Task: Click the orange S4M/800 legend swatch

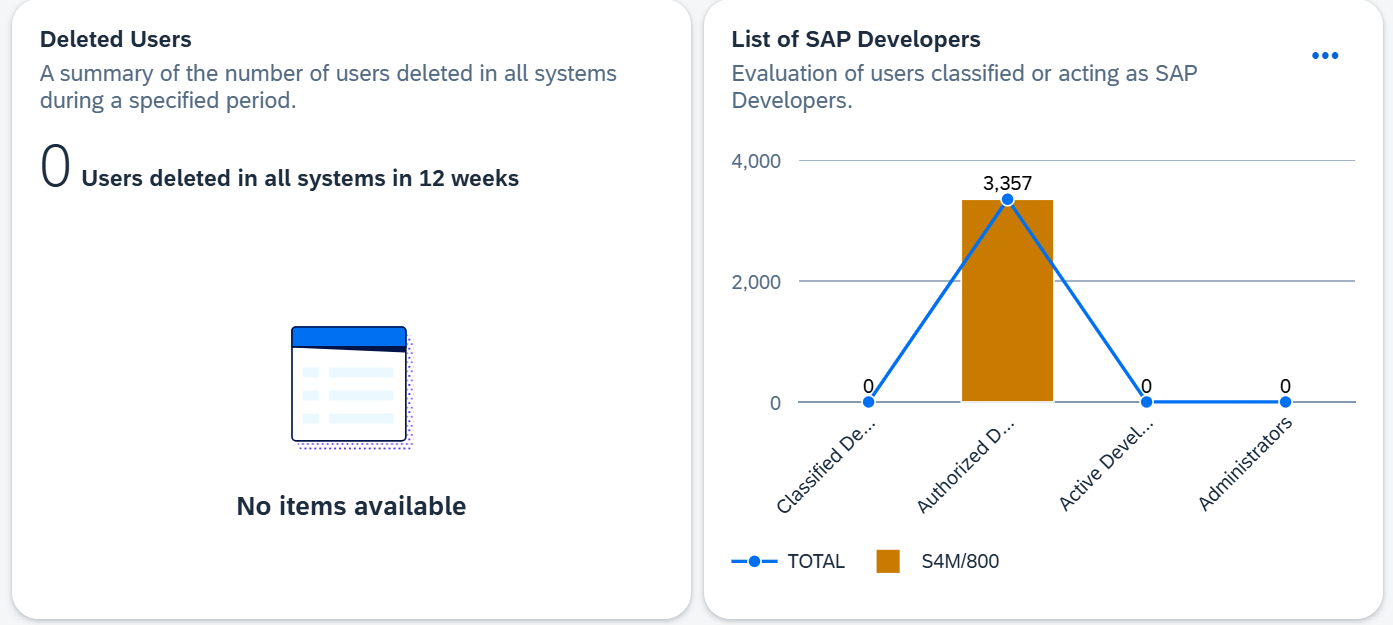Action: click(x=888, y=562)
